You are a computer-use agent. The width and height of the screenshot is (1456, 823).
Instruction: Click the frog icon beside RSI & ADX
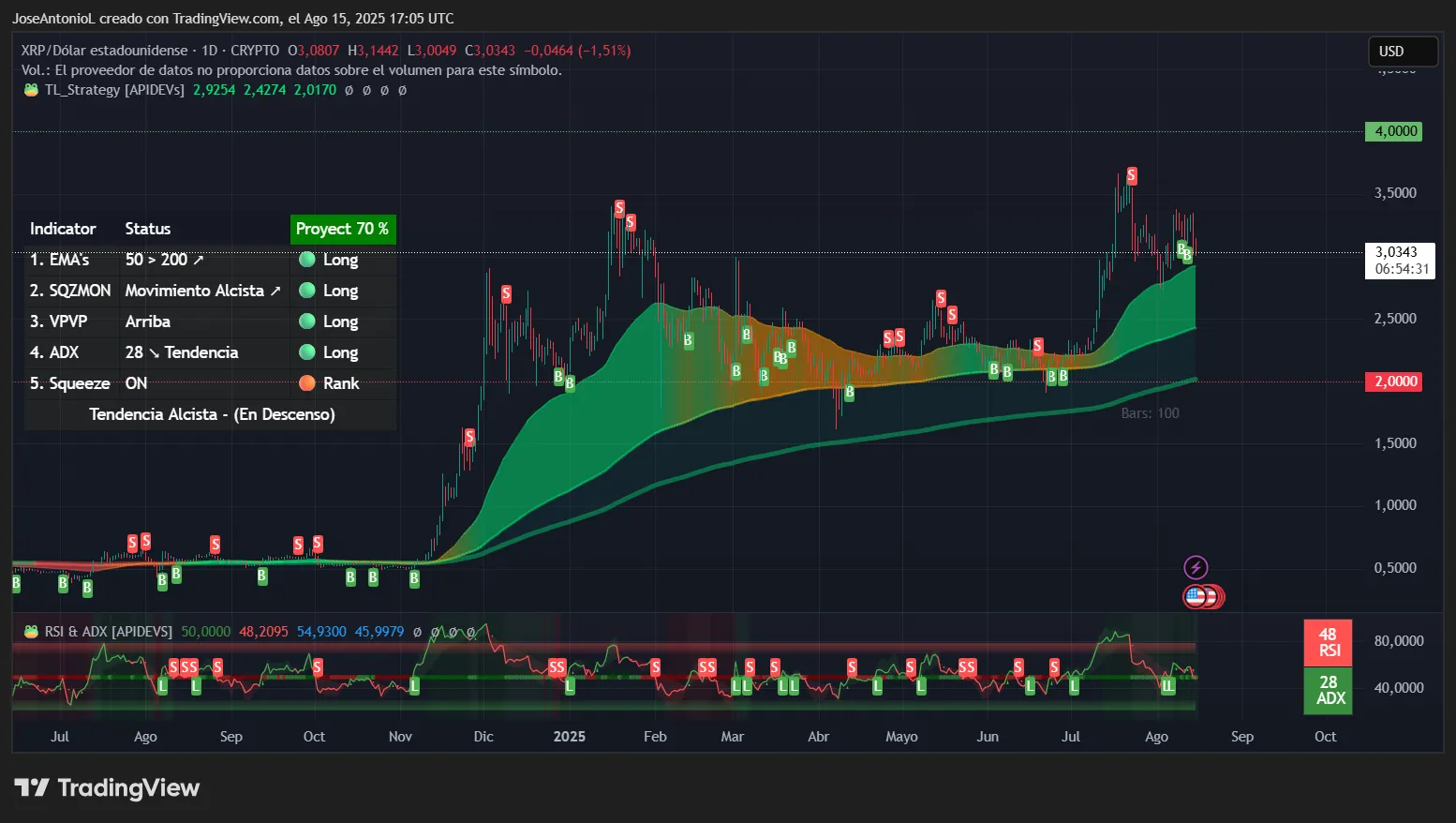(x=31, y=631)
